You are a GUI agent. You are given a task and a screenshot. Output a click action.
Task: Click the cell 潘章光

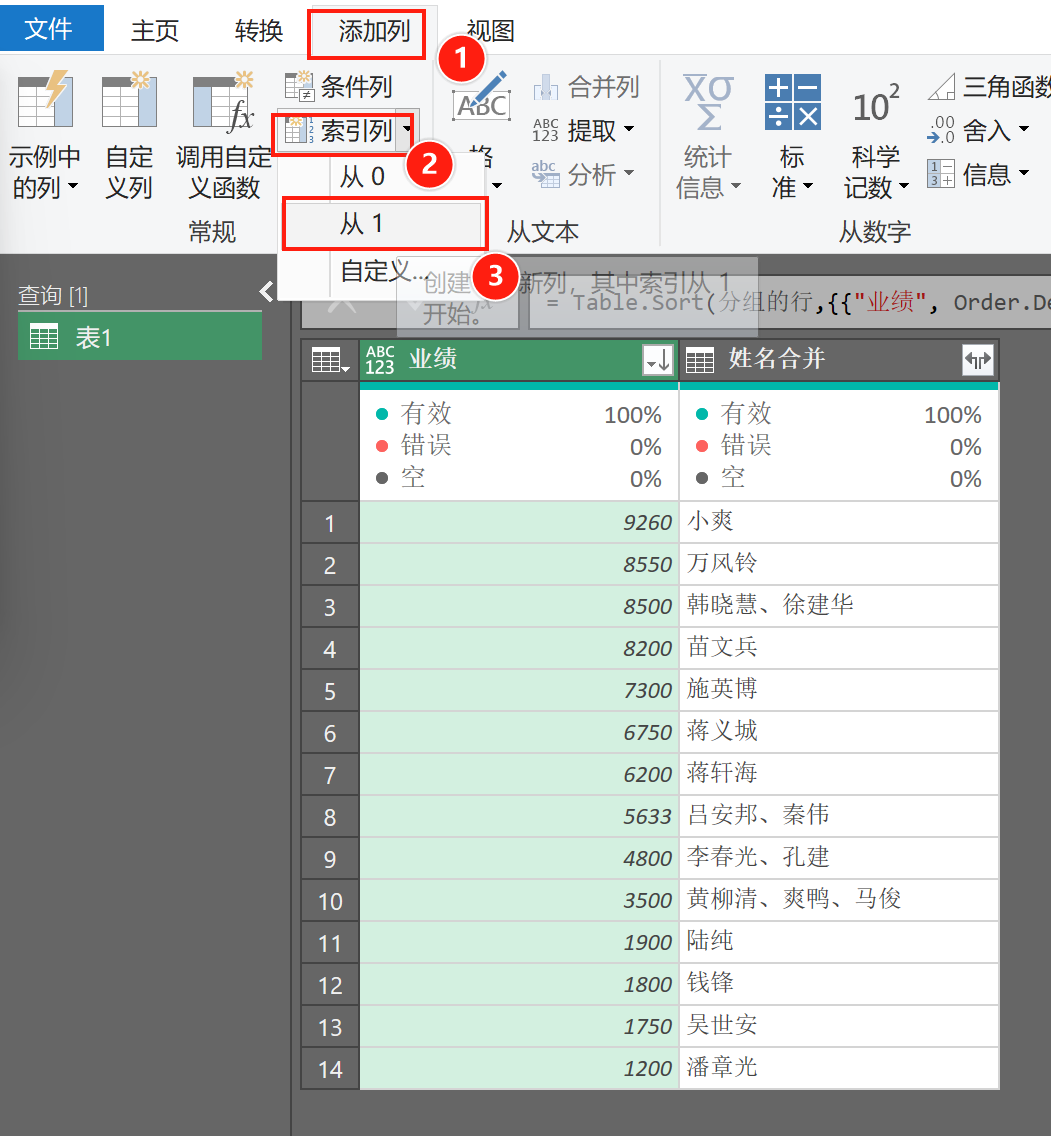(x=839, y=1069)
